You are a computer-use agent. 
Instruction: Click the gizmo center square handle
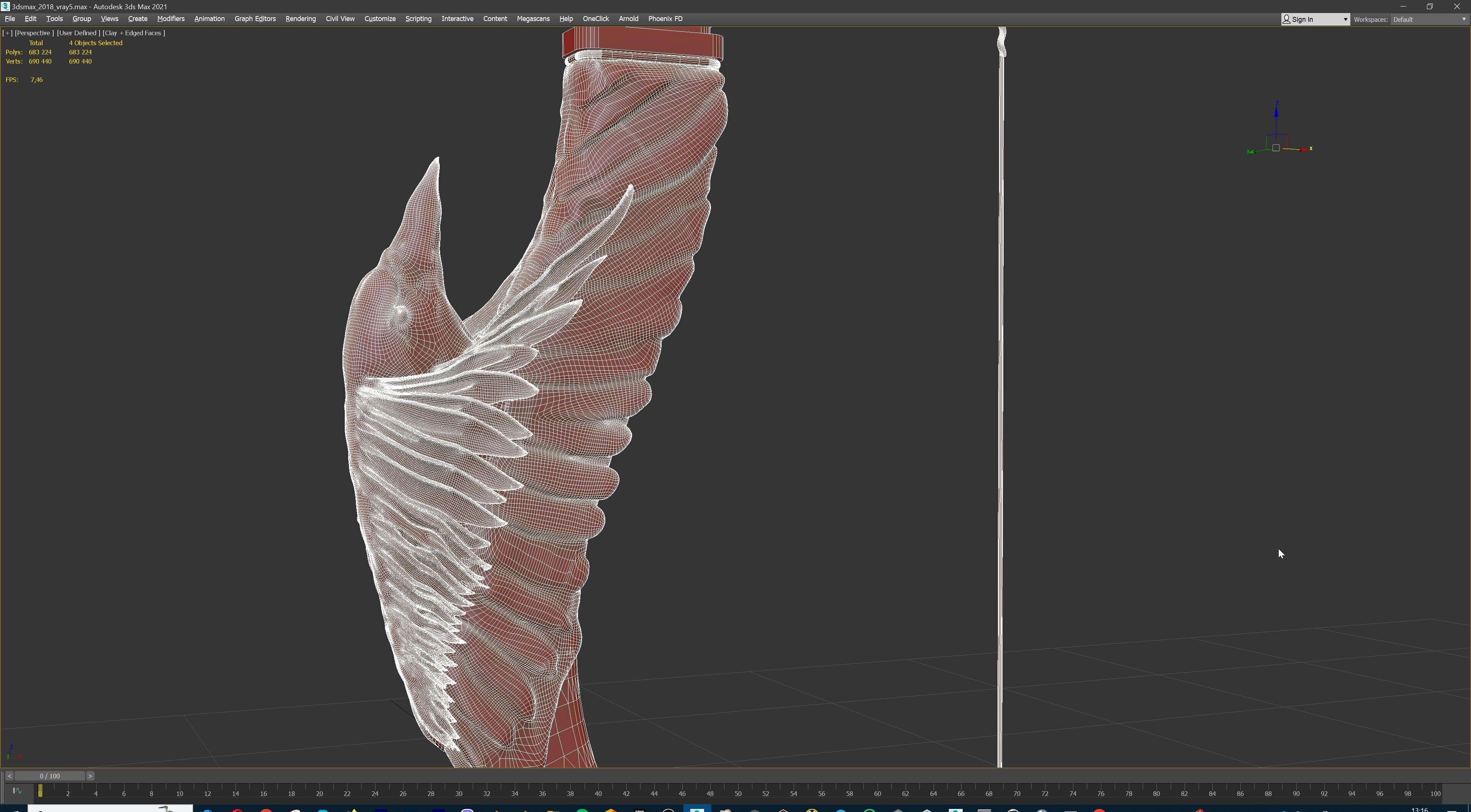click(1276, 148)
